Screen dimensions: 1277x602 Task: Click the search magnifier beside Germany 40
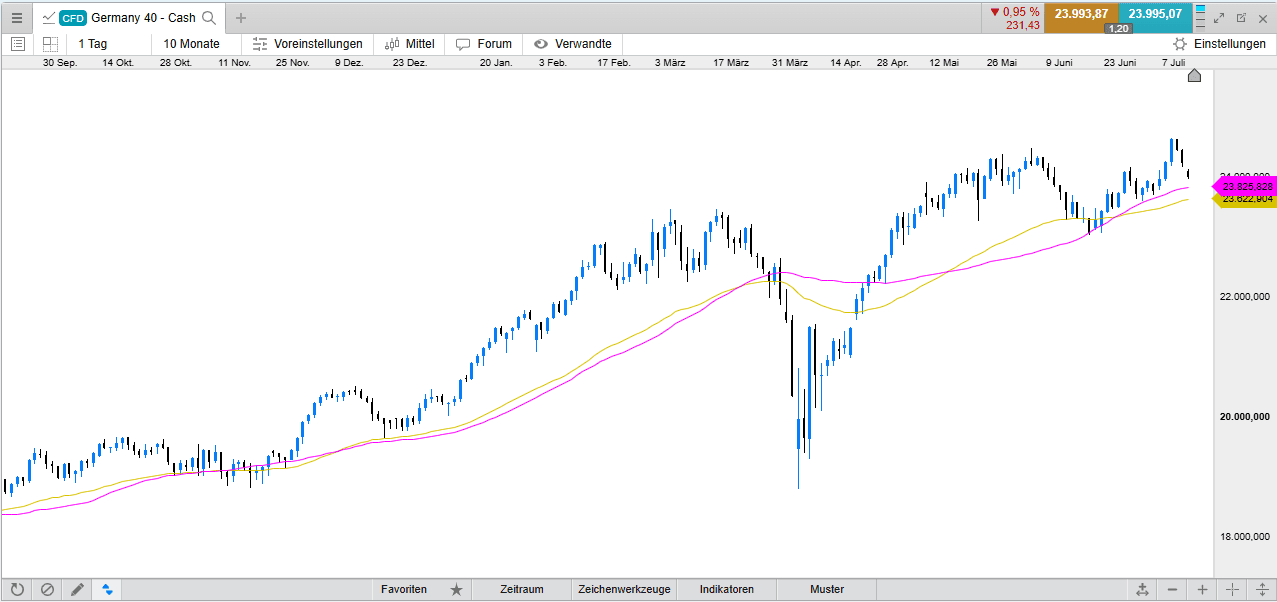[209, 17]
